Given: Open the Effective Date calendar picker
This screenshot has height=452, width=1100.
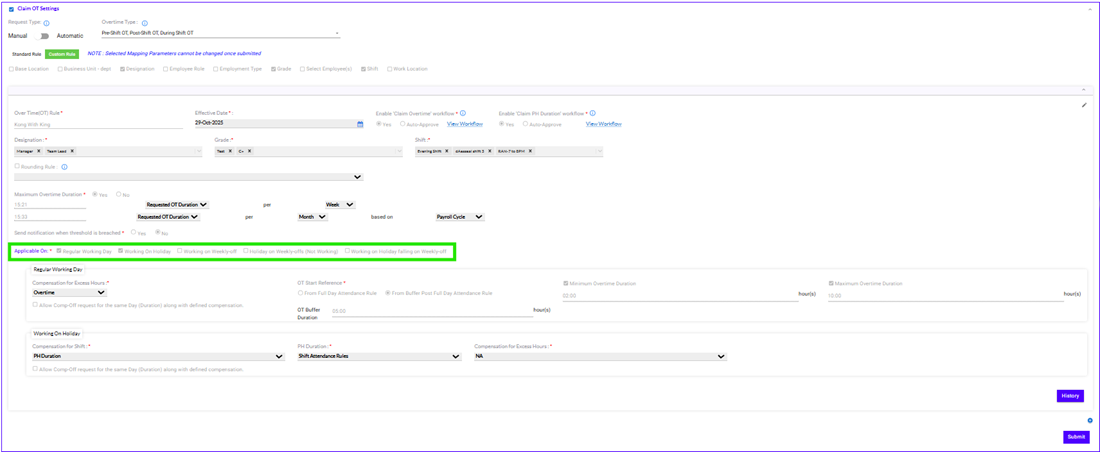Looking at the screenshot, I should 360,124.
